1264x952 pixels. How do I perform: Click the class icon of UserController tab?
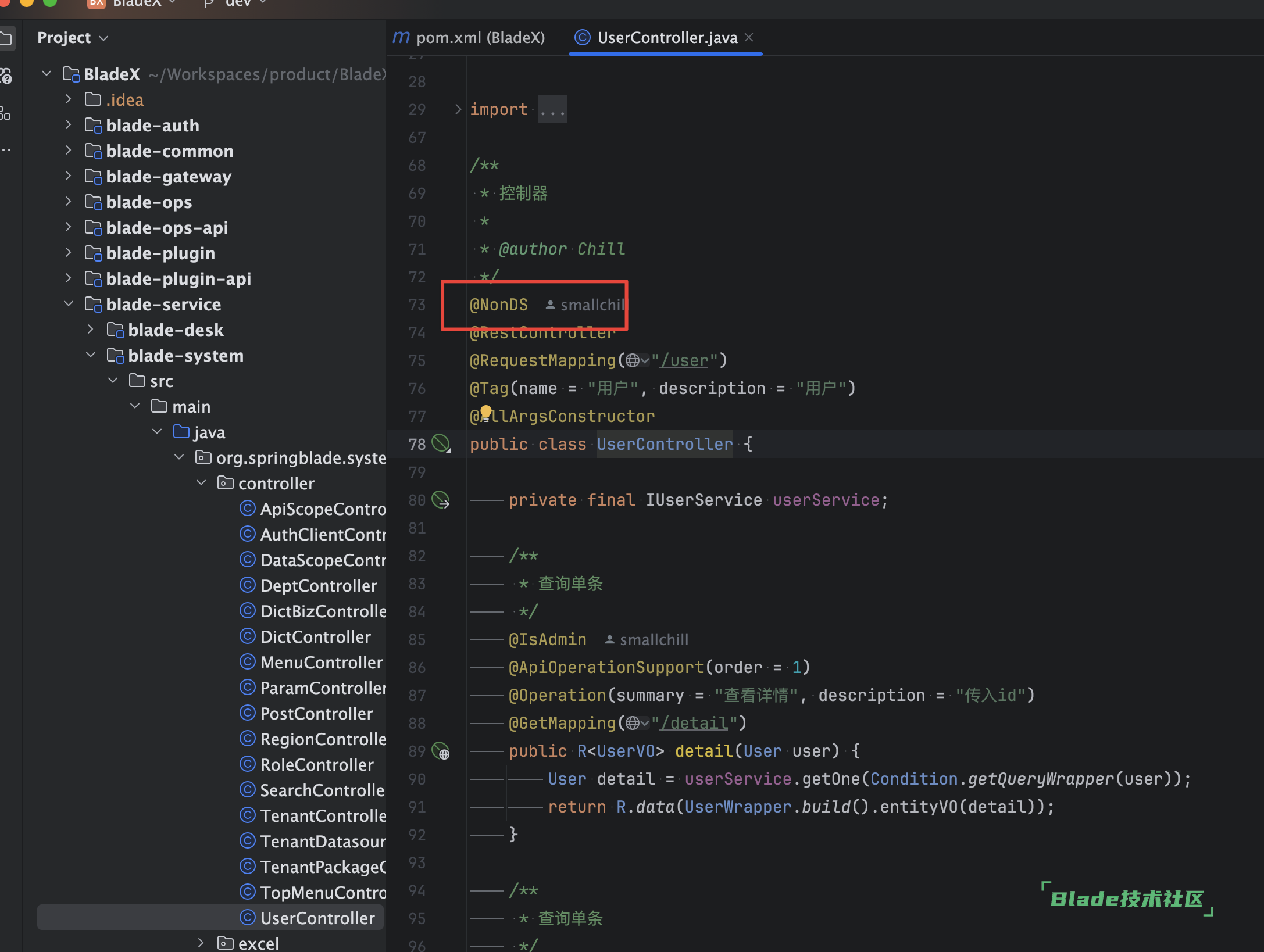(x=582, y=38)
